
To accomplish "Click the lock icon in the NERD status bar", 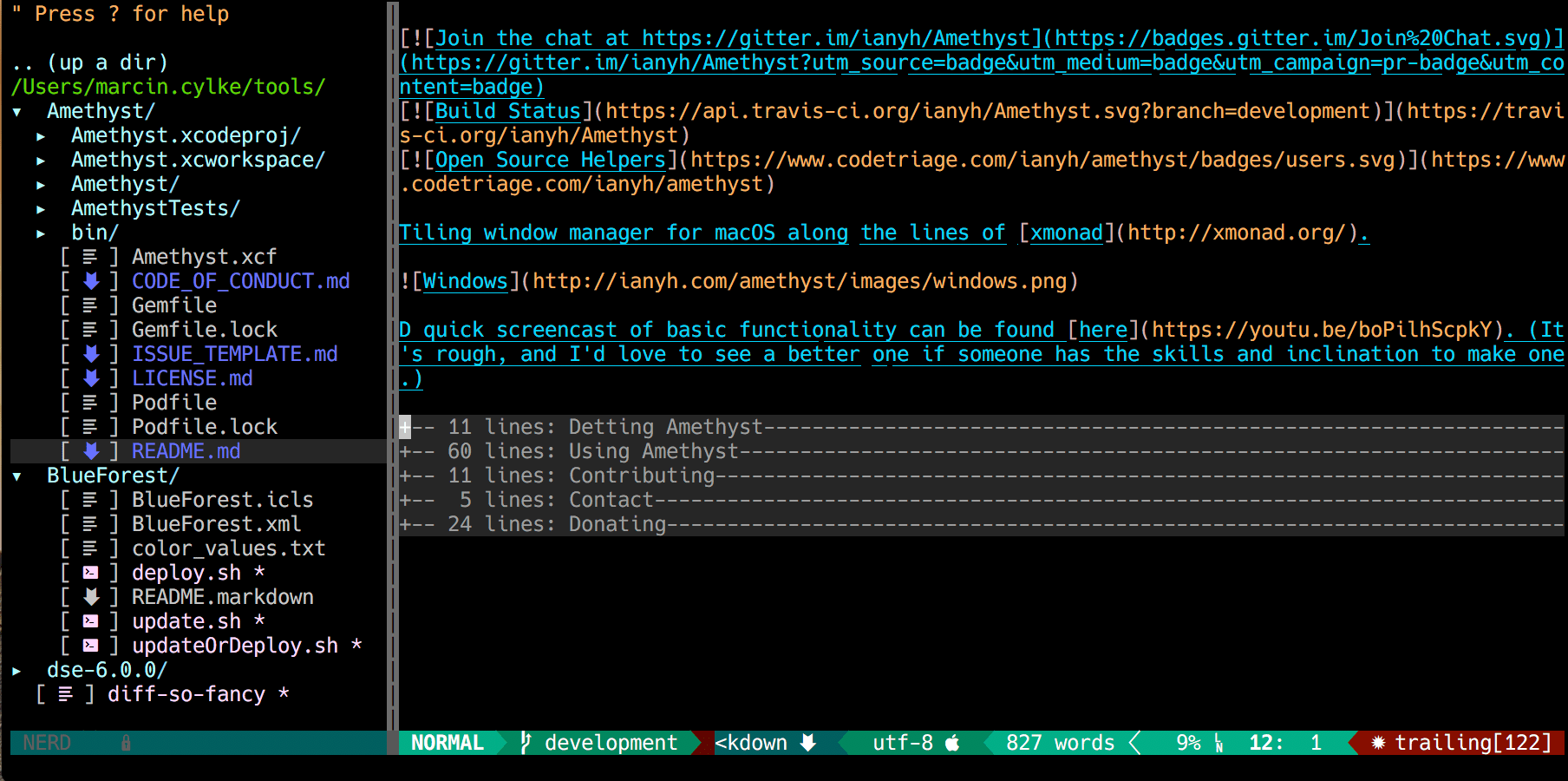I will (x=126, y=743).
